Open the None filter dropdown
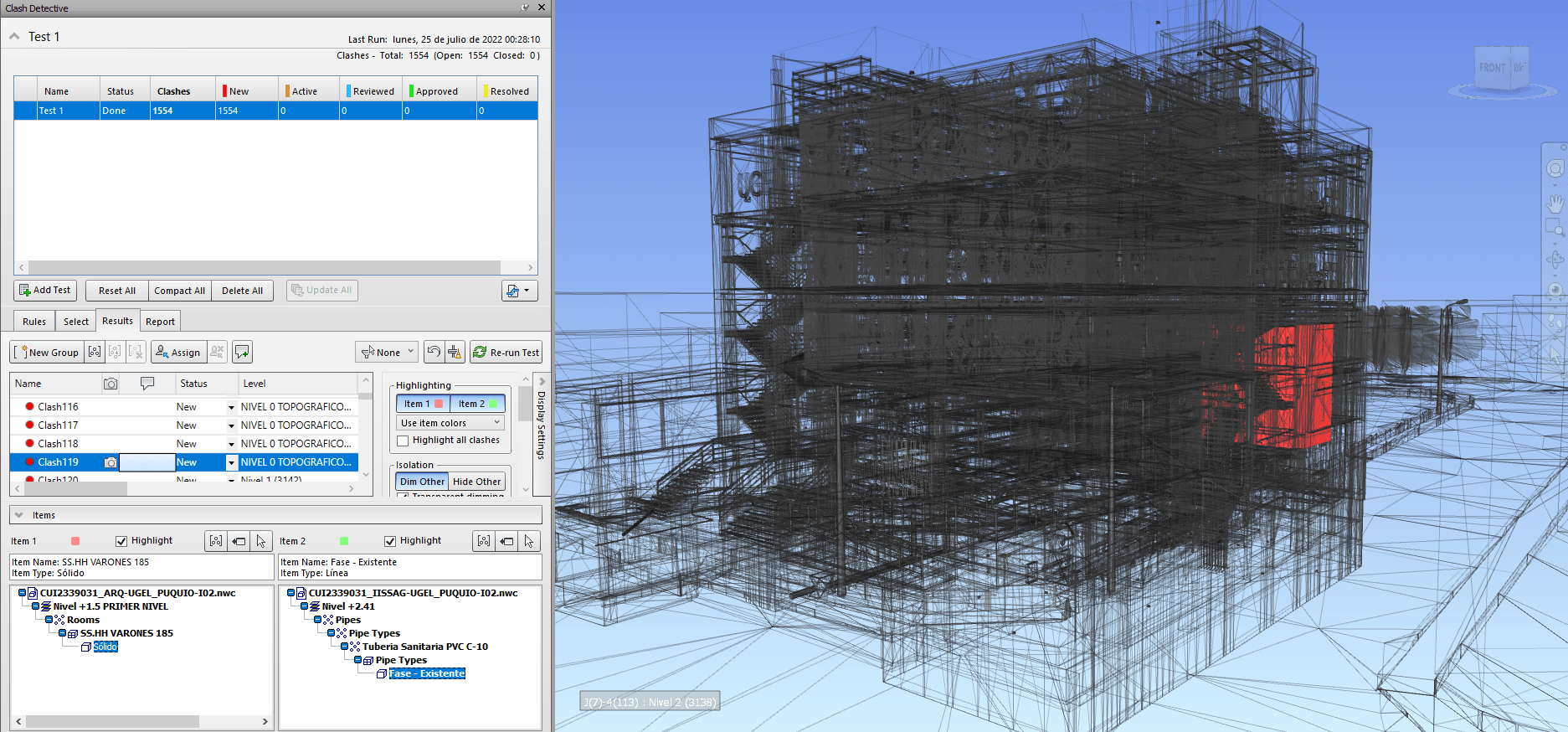This screenshot has height=732, width=1568. [387, 353]
